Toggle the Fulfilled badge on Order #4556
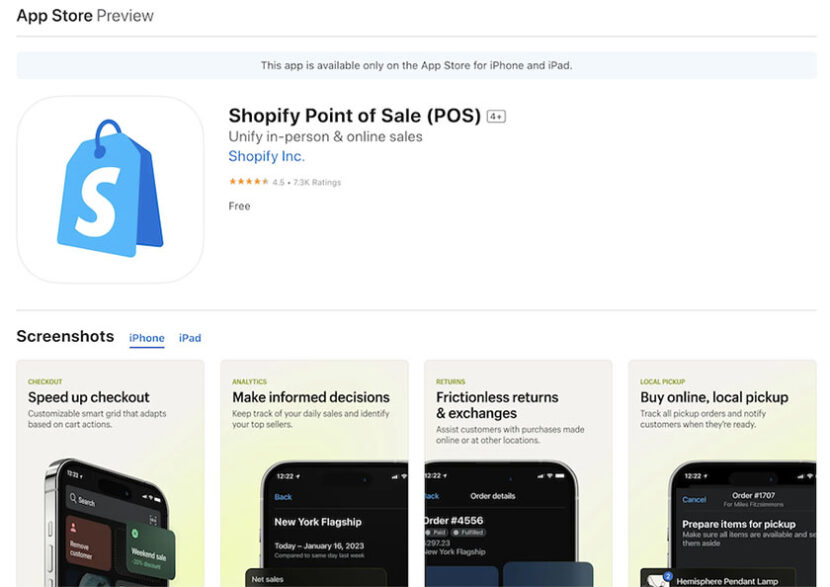The width and height of the screenshot is (830, 587). click(x=468, y=533)
